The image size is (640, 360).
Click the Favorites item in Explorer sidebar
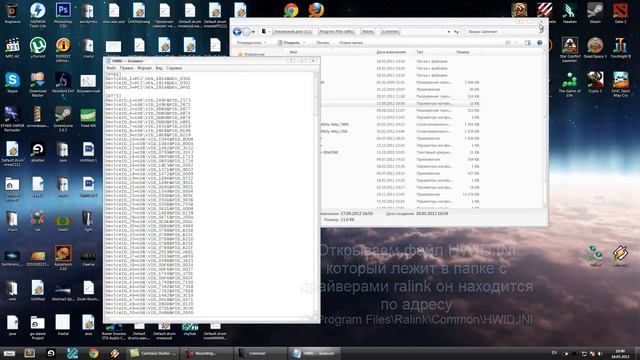tap(251, 54)
